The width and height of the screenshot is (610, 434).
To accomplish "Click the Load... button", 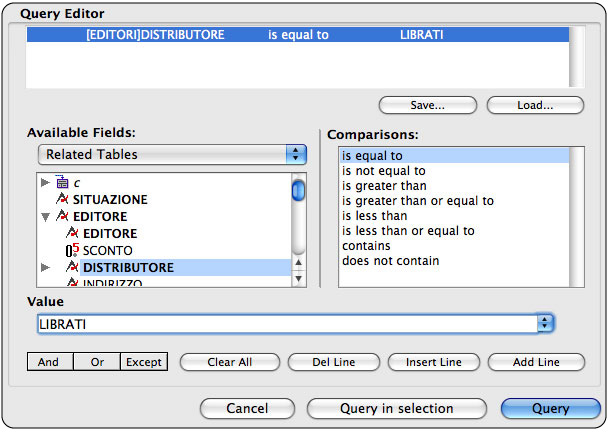I will tap(535, 105).
